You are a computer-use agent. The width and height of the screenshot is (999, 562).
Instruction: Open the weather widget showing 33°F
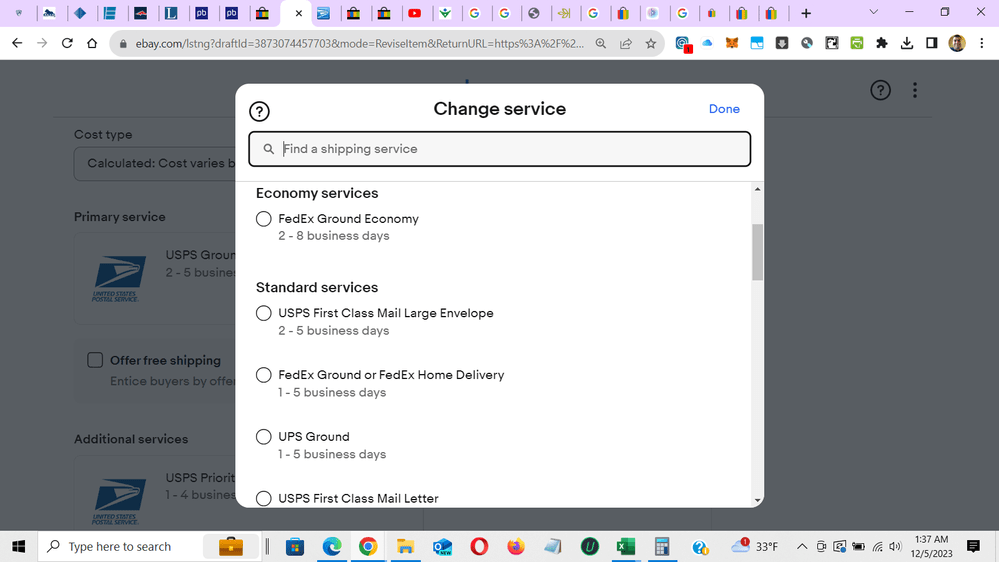(755, 547)
